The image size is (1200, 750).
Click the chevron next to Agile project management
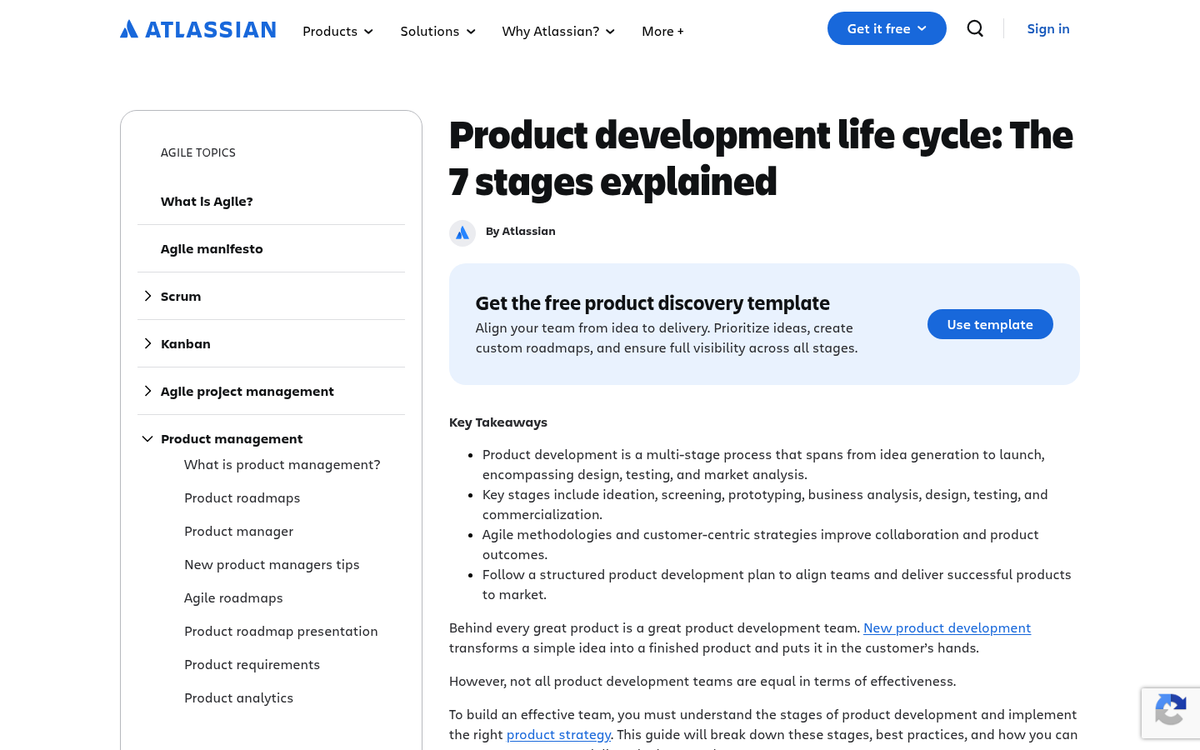[147, 391]
